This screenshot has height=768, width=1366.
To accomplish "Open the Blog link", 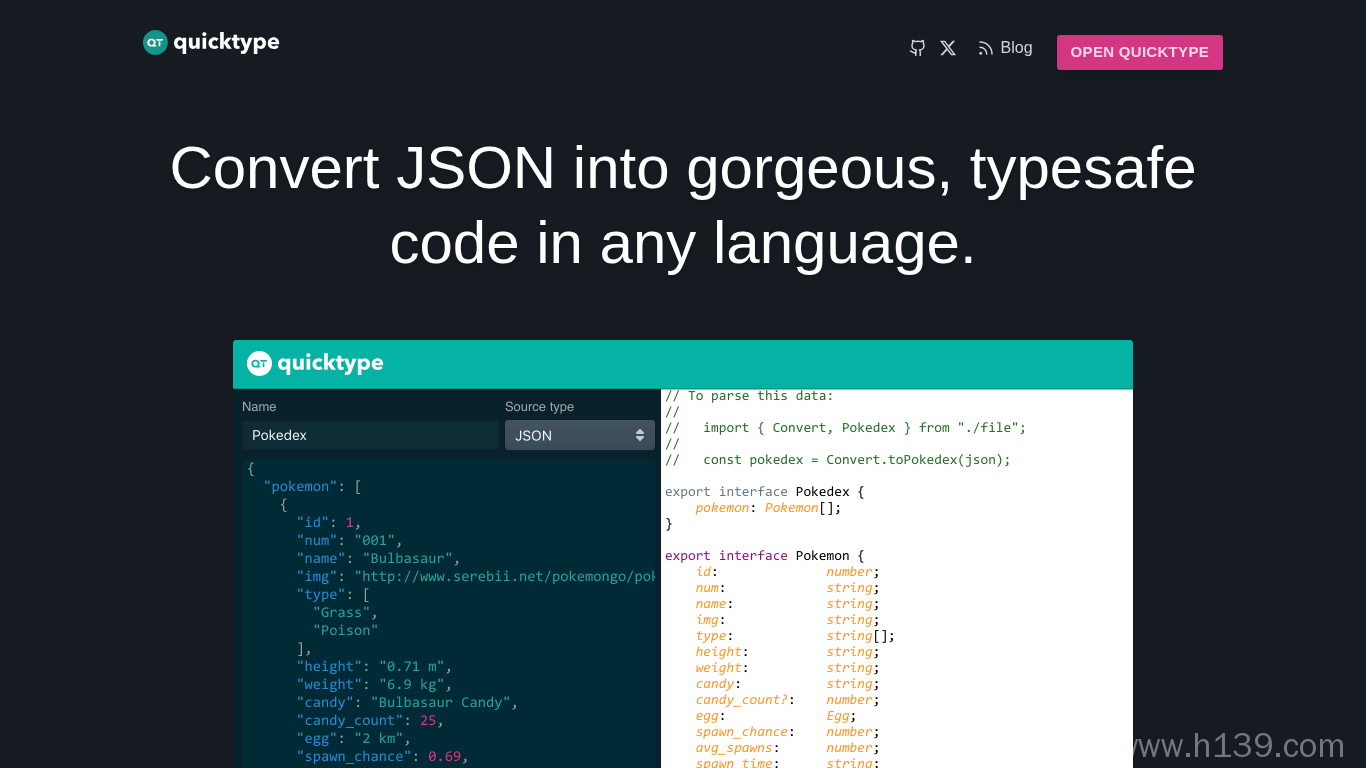I will click(x=1016, y=48).
